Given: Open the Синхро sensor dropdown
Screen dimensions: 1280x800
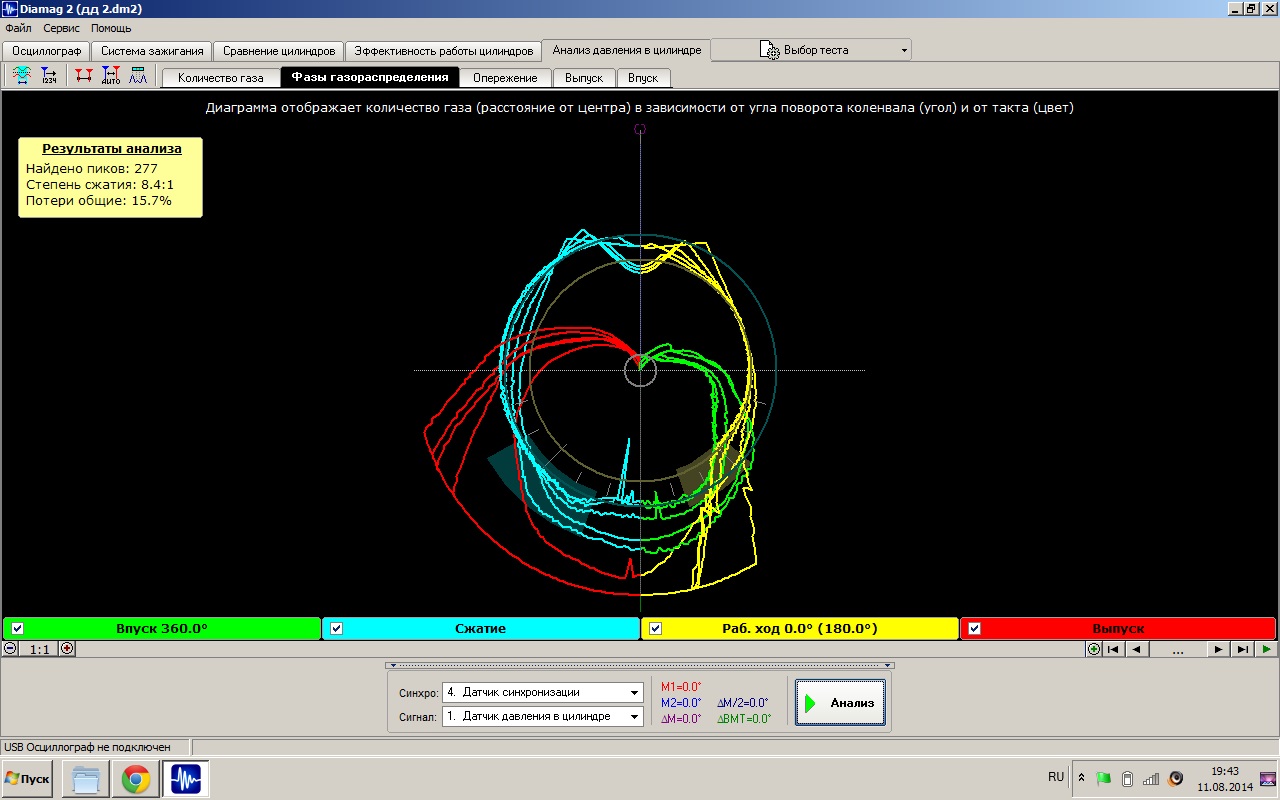Looking at the screenshot, I should point(635,692).
